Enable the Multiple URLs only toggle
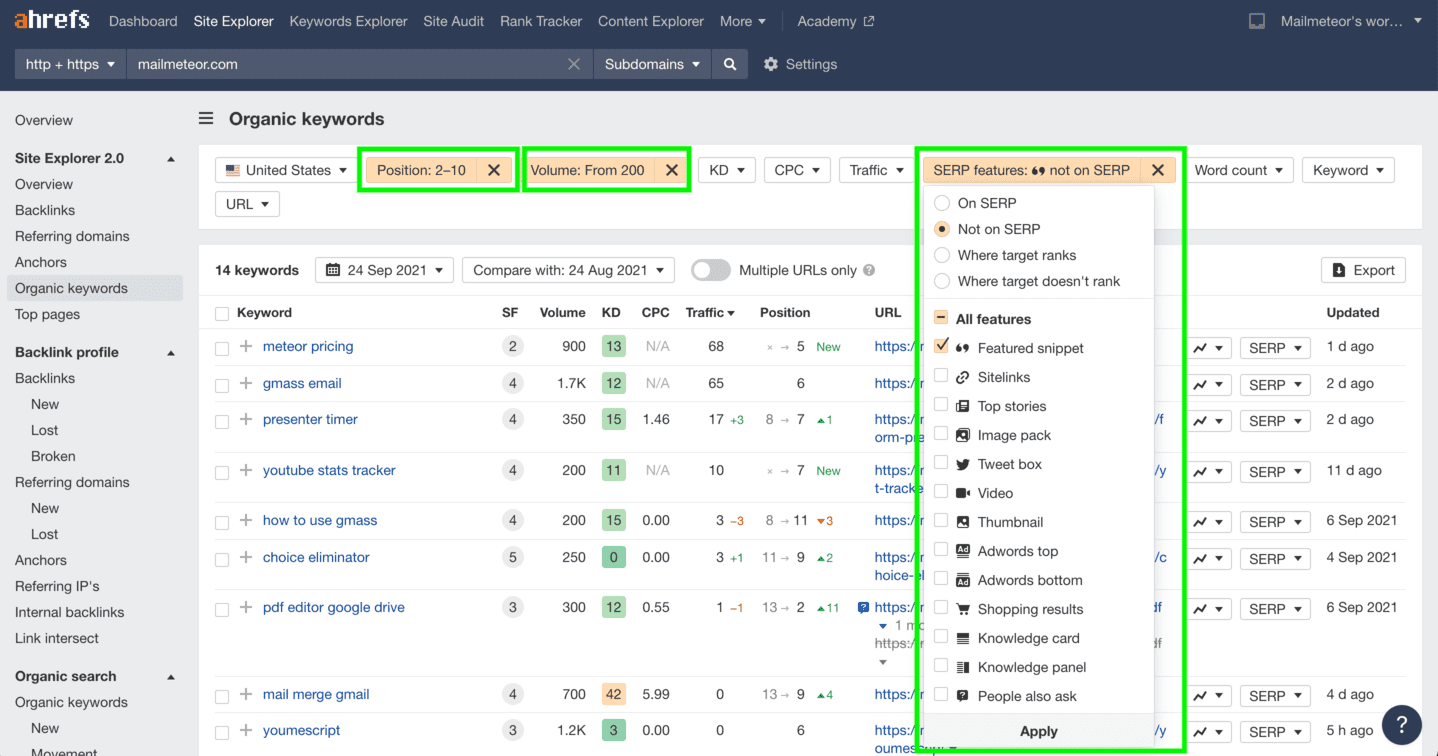Image resolution: width=1438 pixels, height=756 pixels. 710,270
